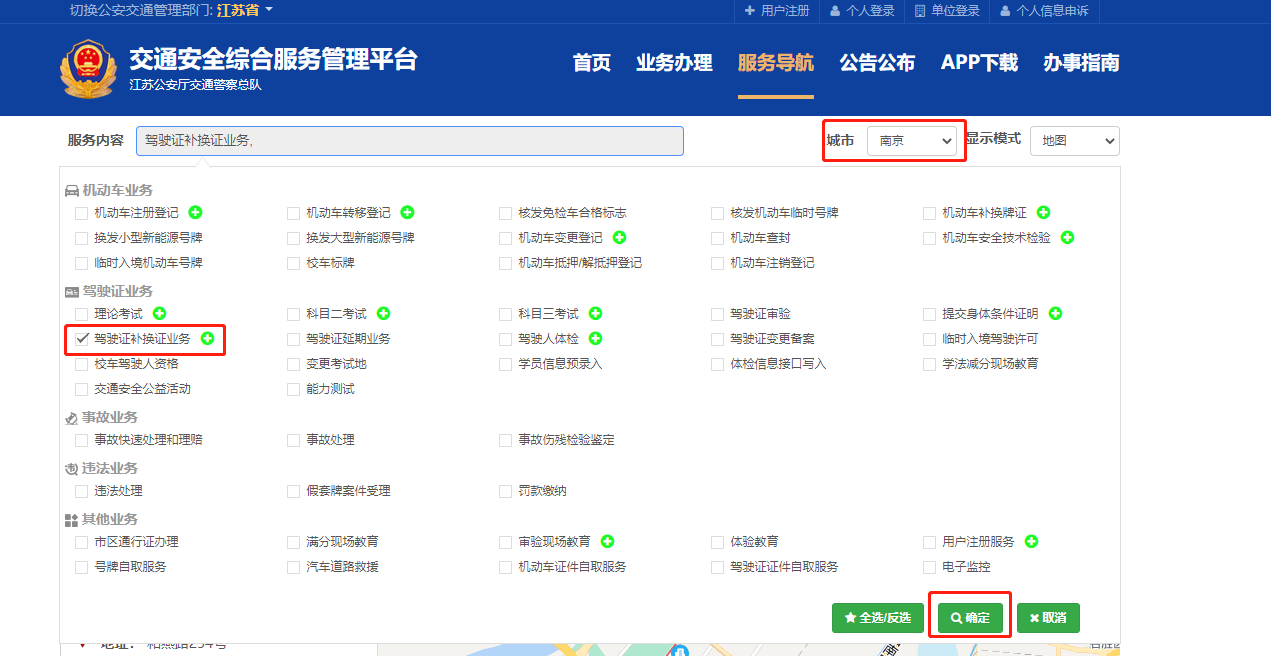Click the police badge logo
This screenshot has width=1271, height=656.
click(88, 69)
